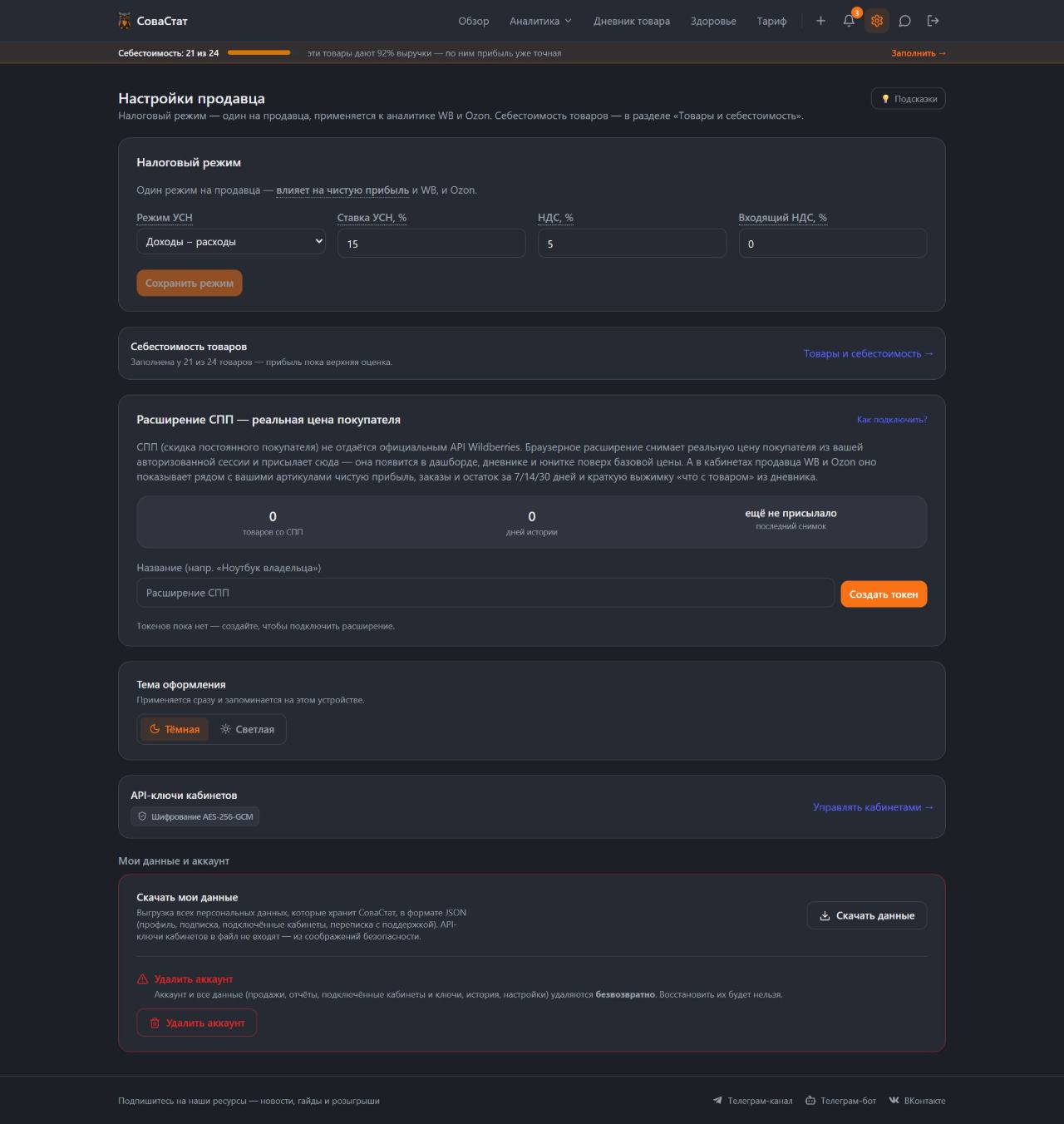Open the Как подключить? link
This screenshot has height=1124, width=1064.
click(892, 420)
